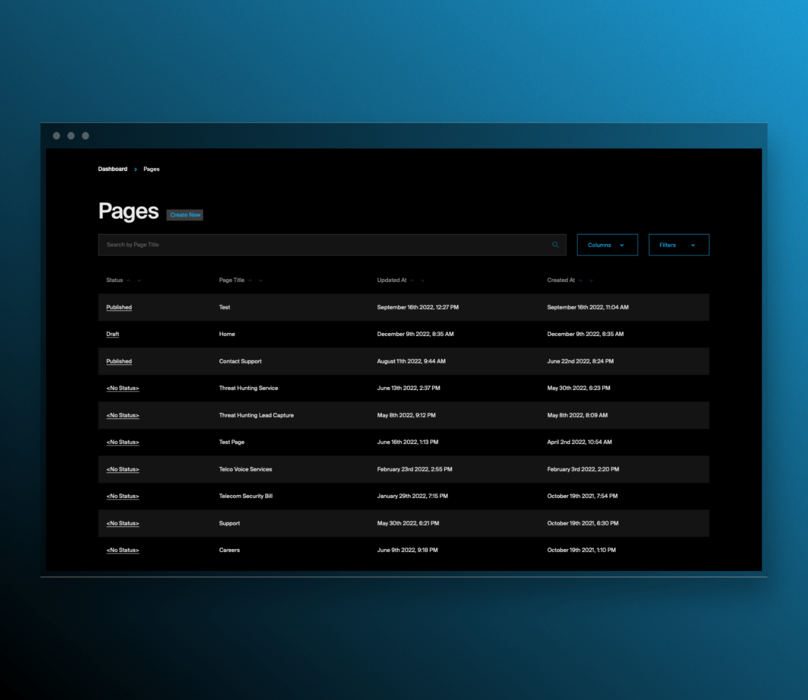Sort Created At descending arrow
The width and height of the screenshot is (808, 700).
(x=591, y=280)
